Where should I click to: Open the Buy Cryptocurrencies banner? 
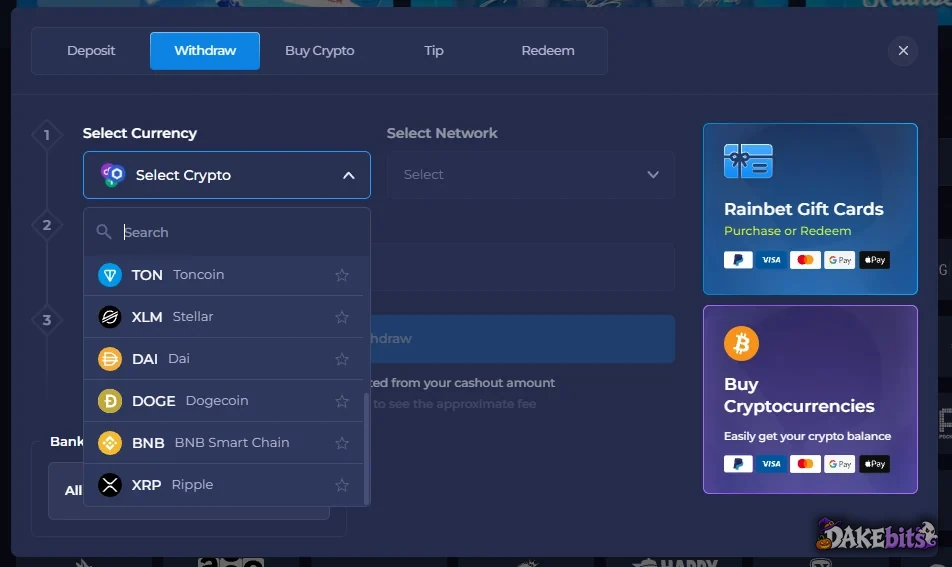point(810,399)
